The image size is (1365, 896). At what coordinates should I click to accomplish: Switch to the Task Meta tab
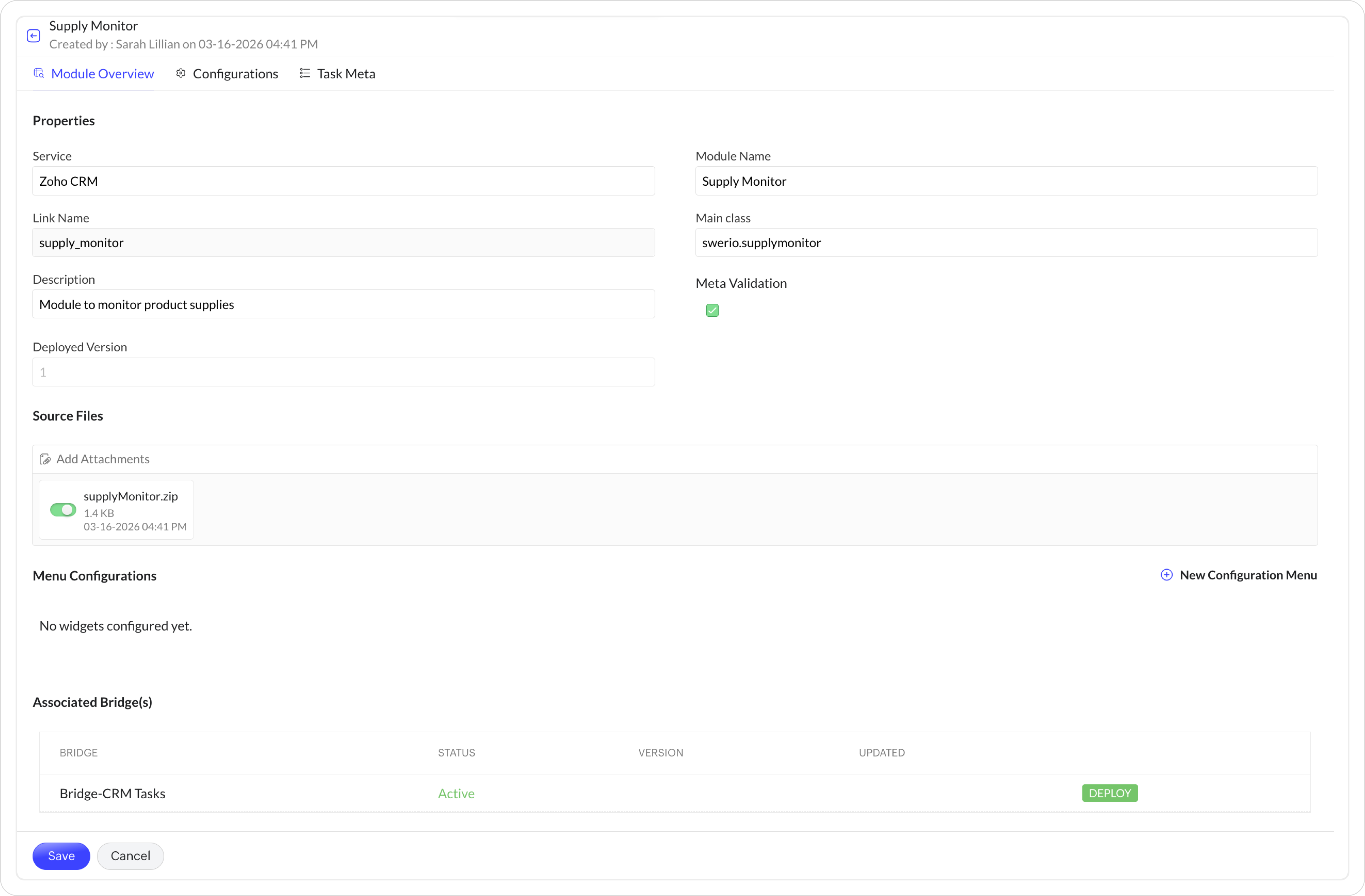click(x=346, y=74)
